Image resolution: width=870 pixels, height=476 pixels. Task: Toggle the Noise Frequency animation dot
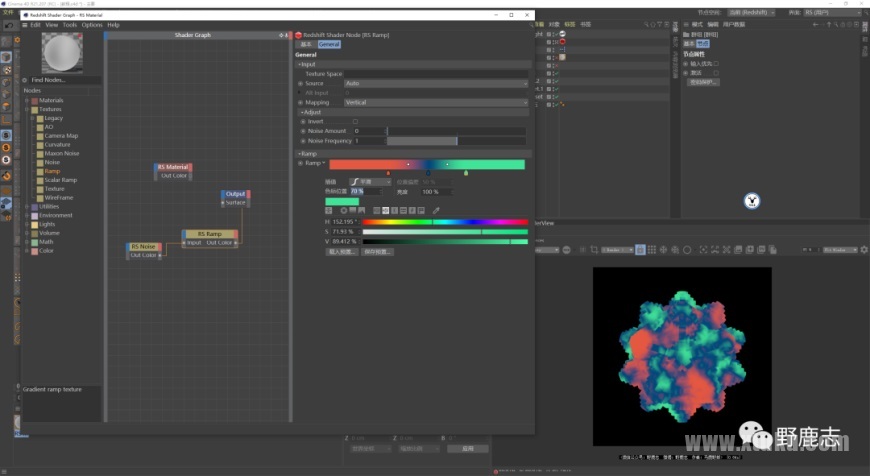[x=303, y=141]
